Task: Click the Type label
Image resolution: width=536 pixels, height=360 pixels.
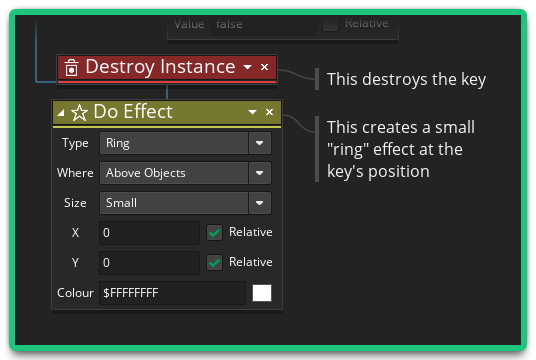Action: click(75, 143)
